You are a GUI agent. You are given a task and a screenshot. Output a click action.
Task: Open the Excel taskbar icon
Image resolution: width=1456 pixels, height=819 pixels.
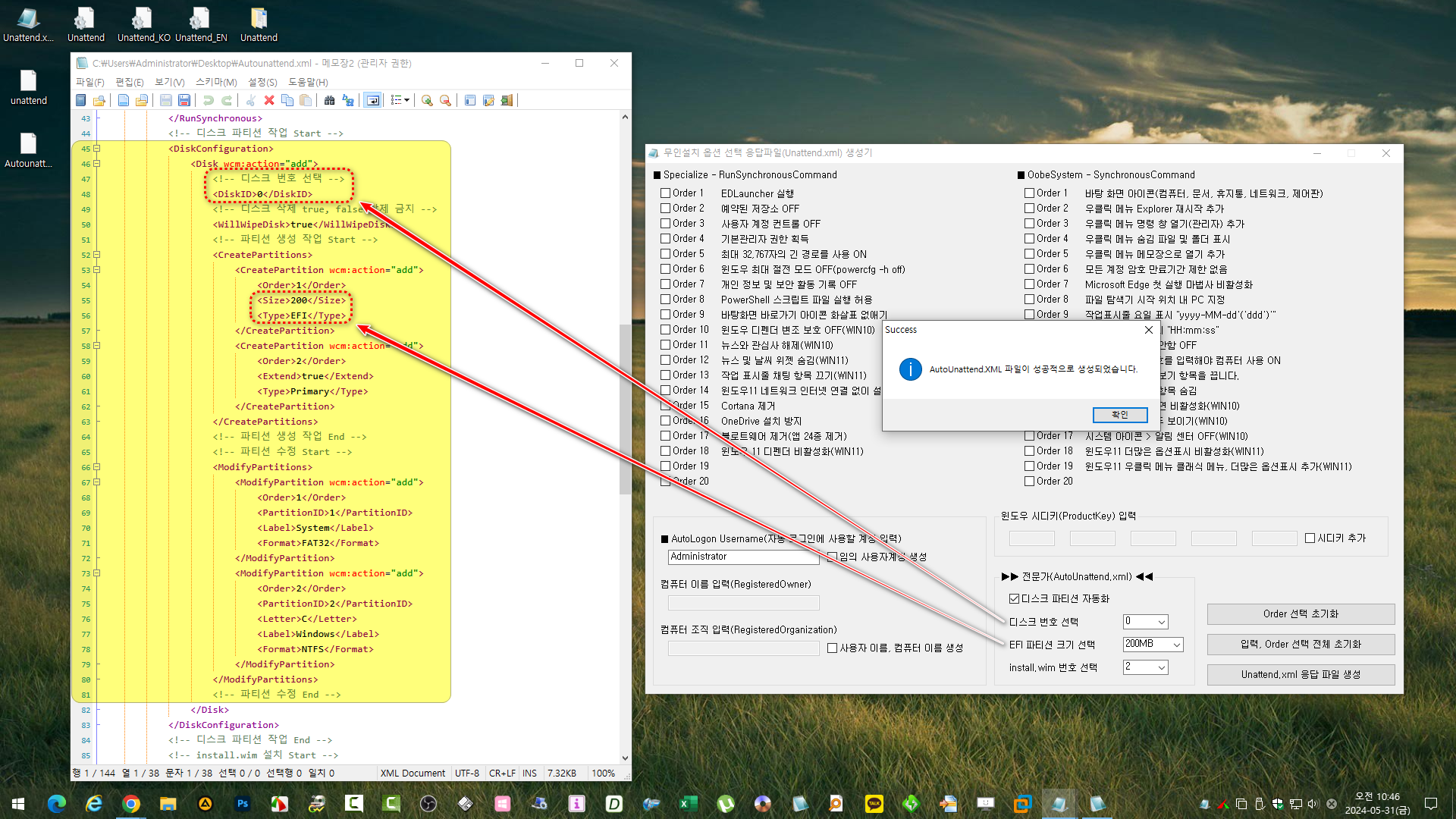coord(688,803)
